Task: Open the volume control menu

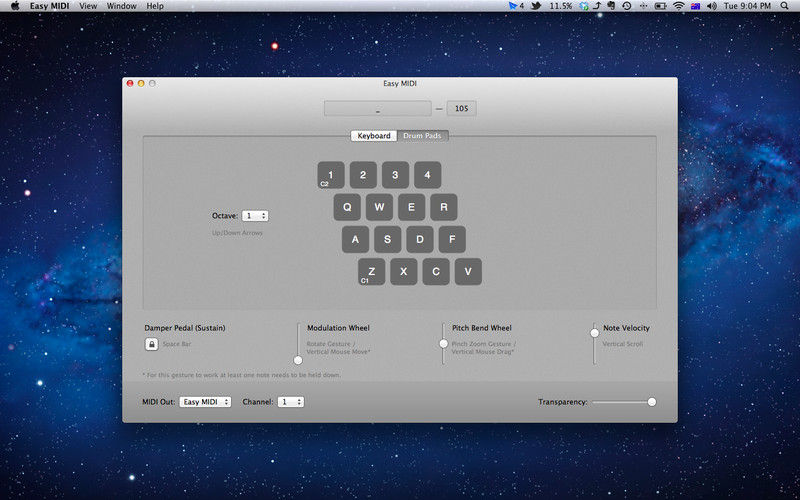Action: (712, 6)
